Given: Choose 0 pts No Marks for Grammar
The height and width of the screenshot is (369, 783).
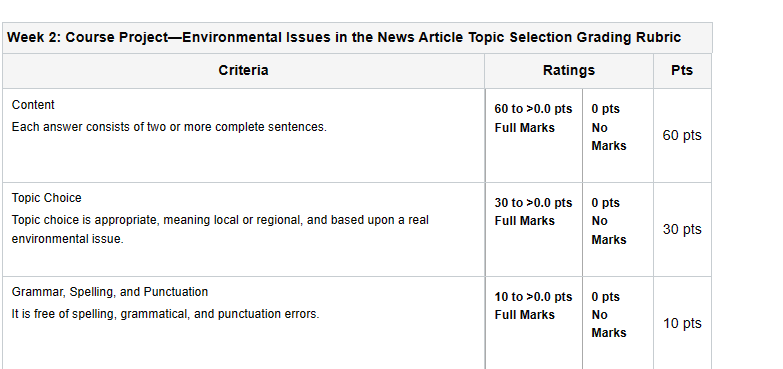Looking at the screenshot, I should pos(609,315).
